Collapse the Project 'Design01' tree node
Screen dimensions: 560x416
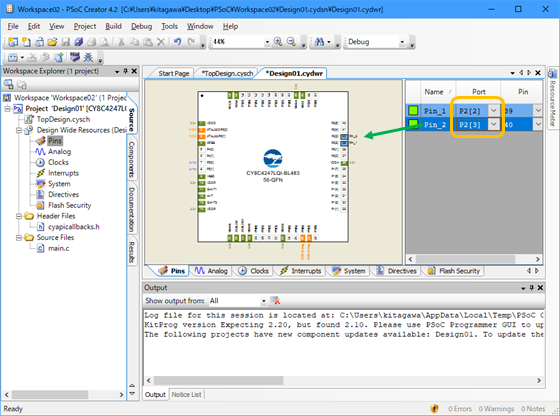pos(7,109)
